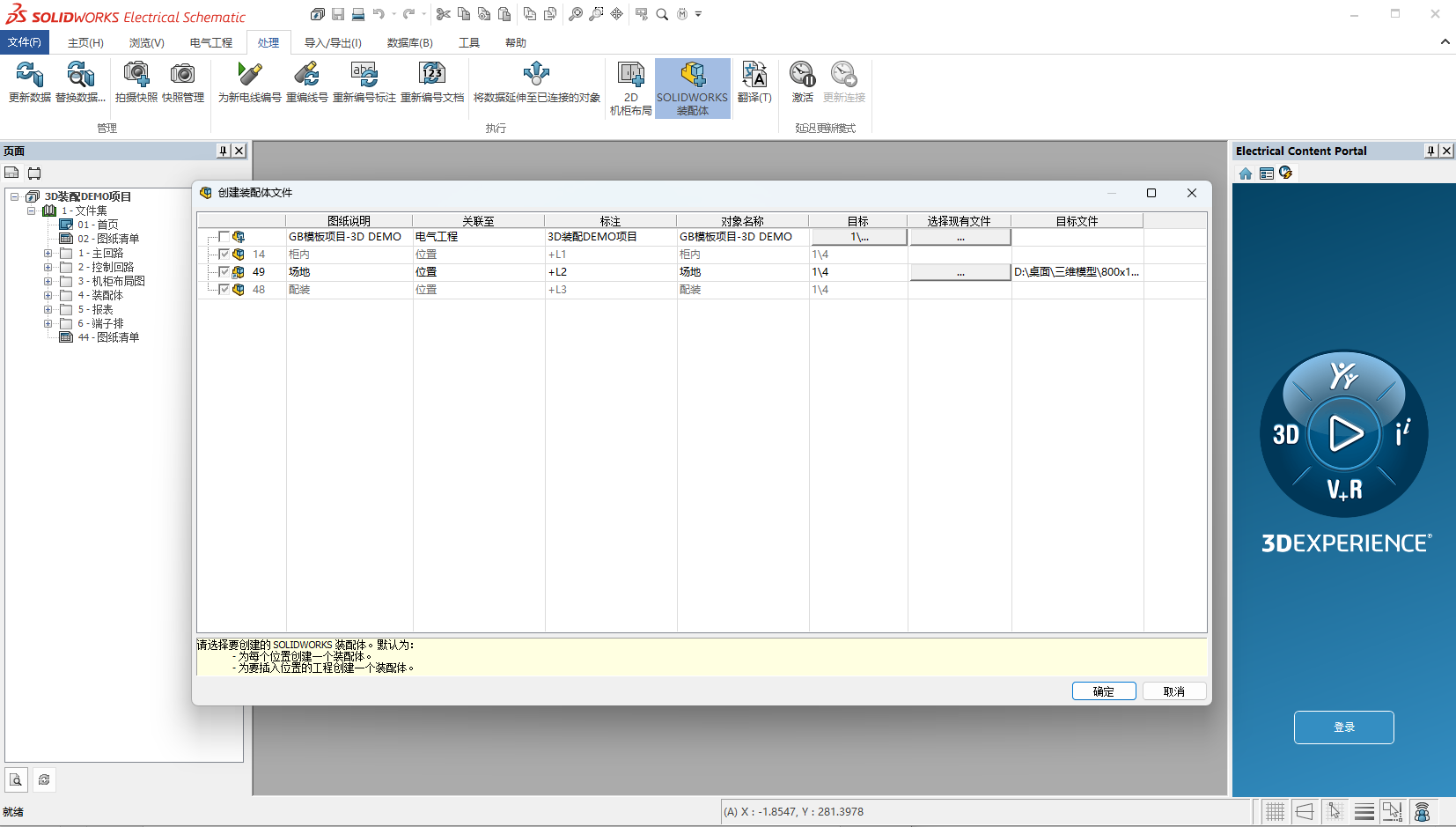Collapse the ribbon with the arrow

point(1445,41)
